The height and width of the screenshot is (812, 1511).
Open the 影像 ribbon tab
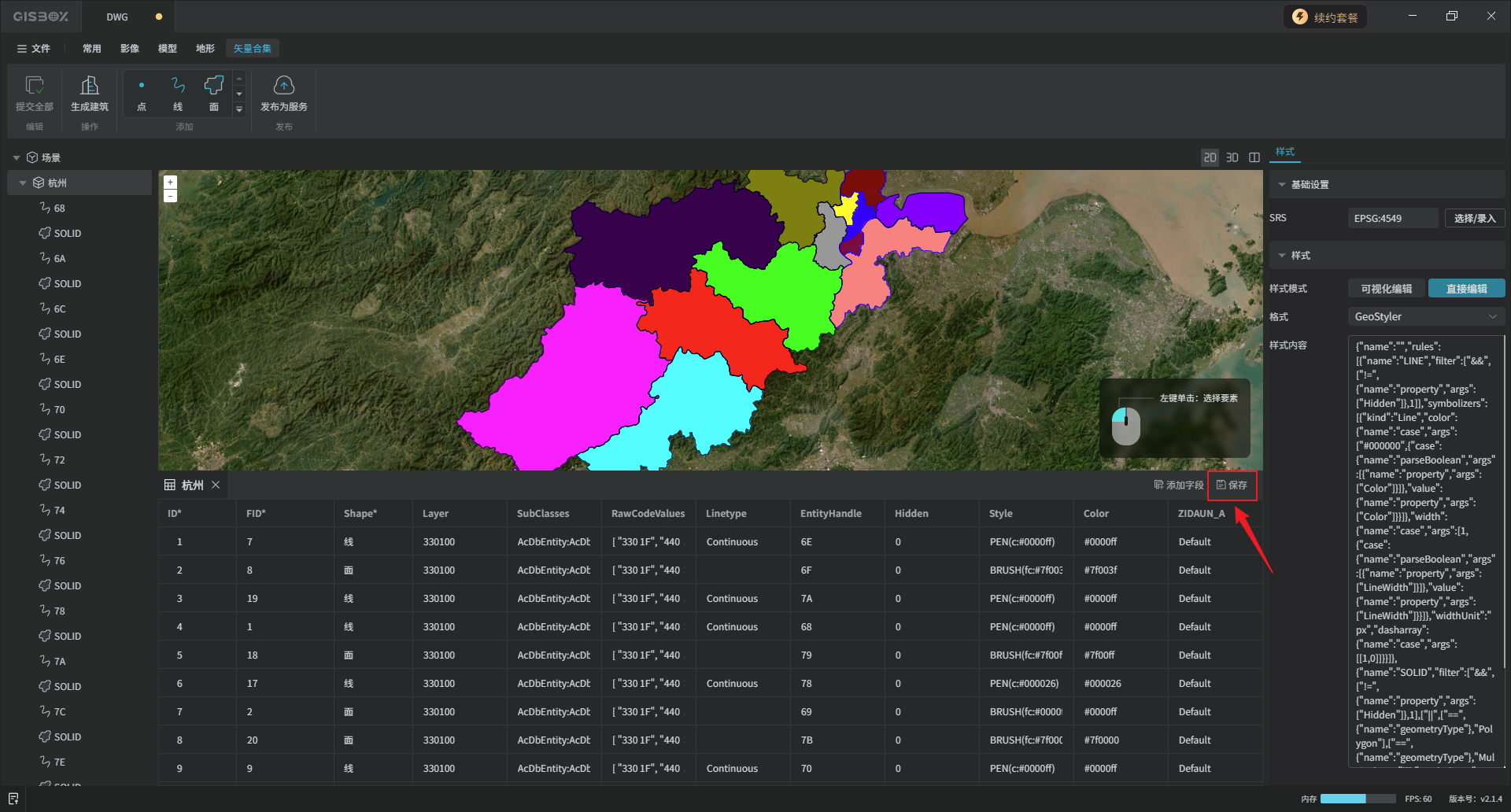(130, 49)
